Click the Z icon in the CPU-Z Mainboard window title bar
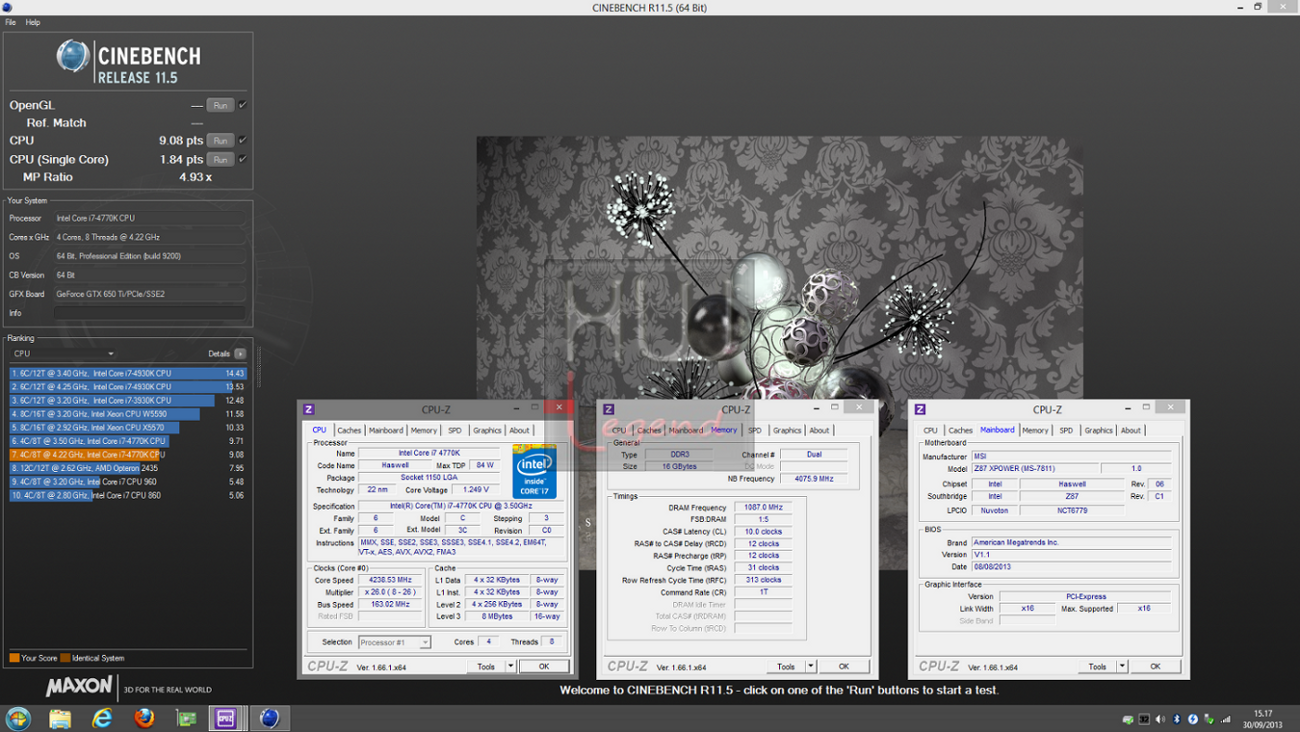The image size is (1300, 732). point(920,409)
